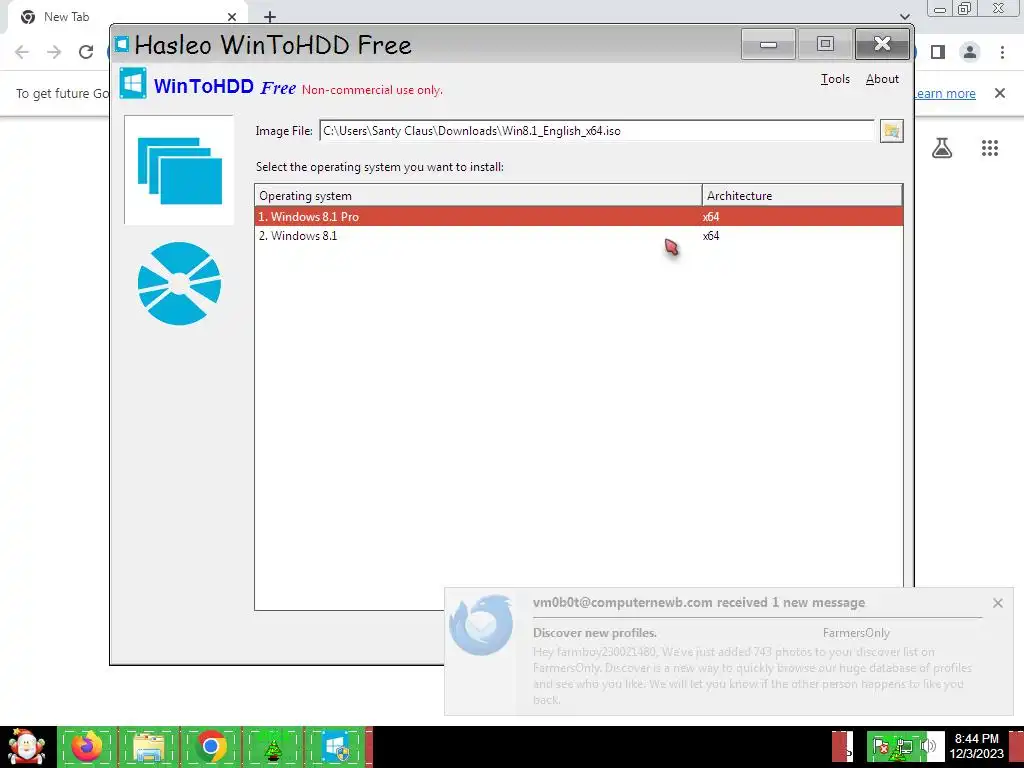Close the New Tab tab in Chrome
Screen dimensions: 1024x768
pyautogui.click(x=232, y=17)
